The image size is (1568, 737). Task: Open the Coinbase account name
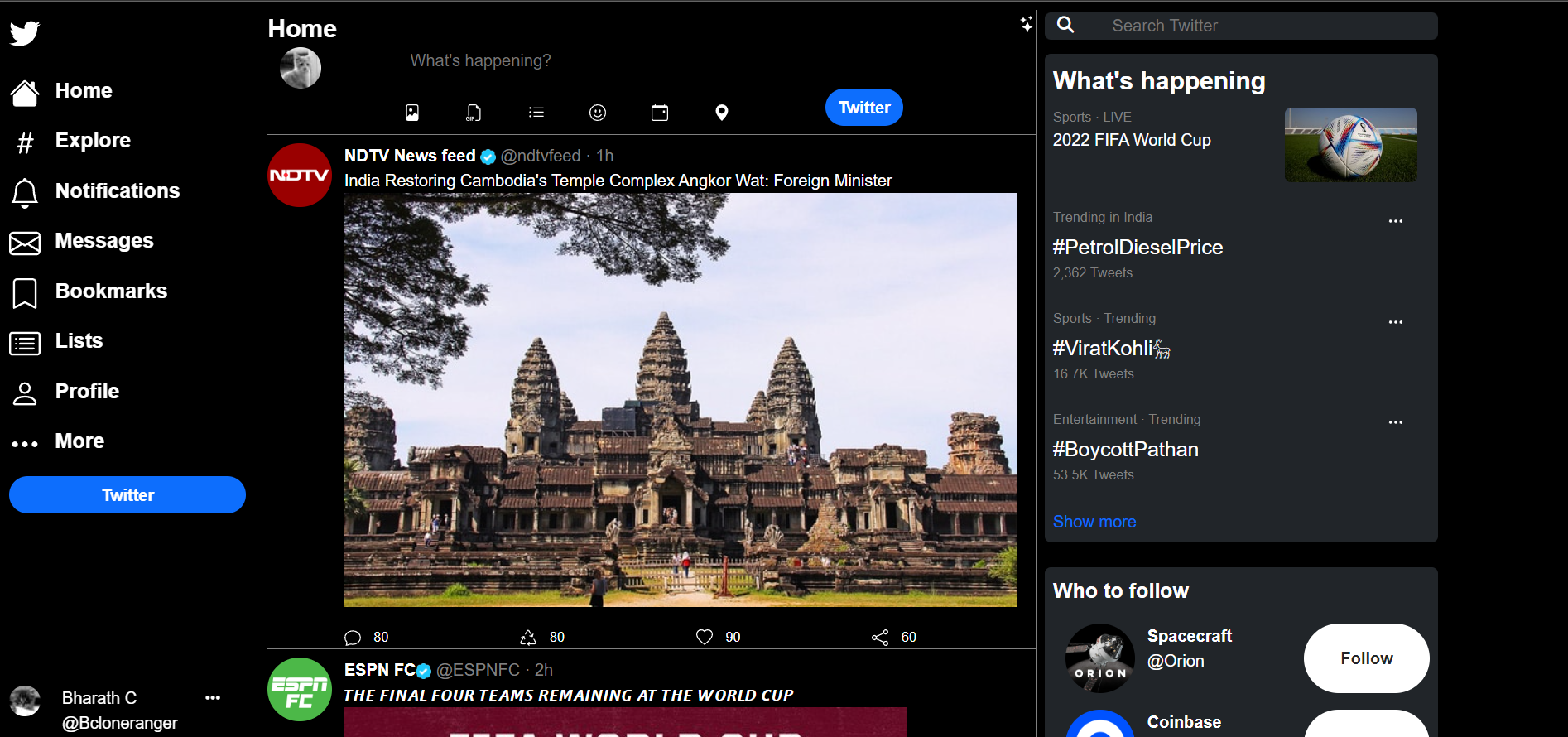click(x=1184, y=722)
